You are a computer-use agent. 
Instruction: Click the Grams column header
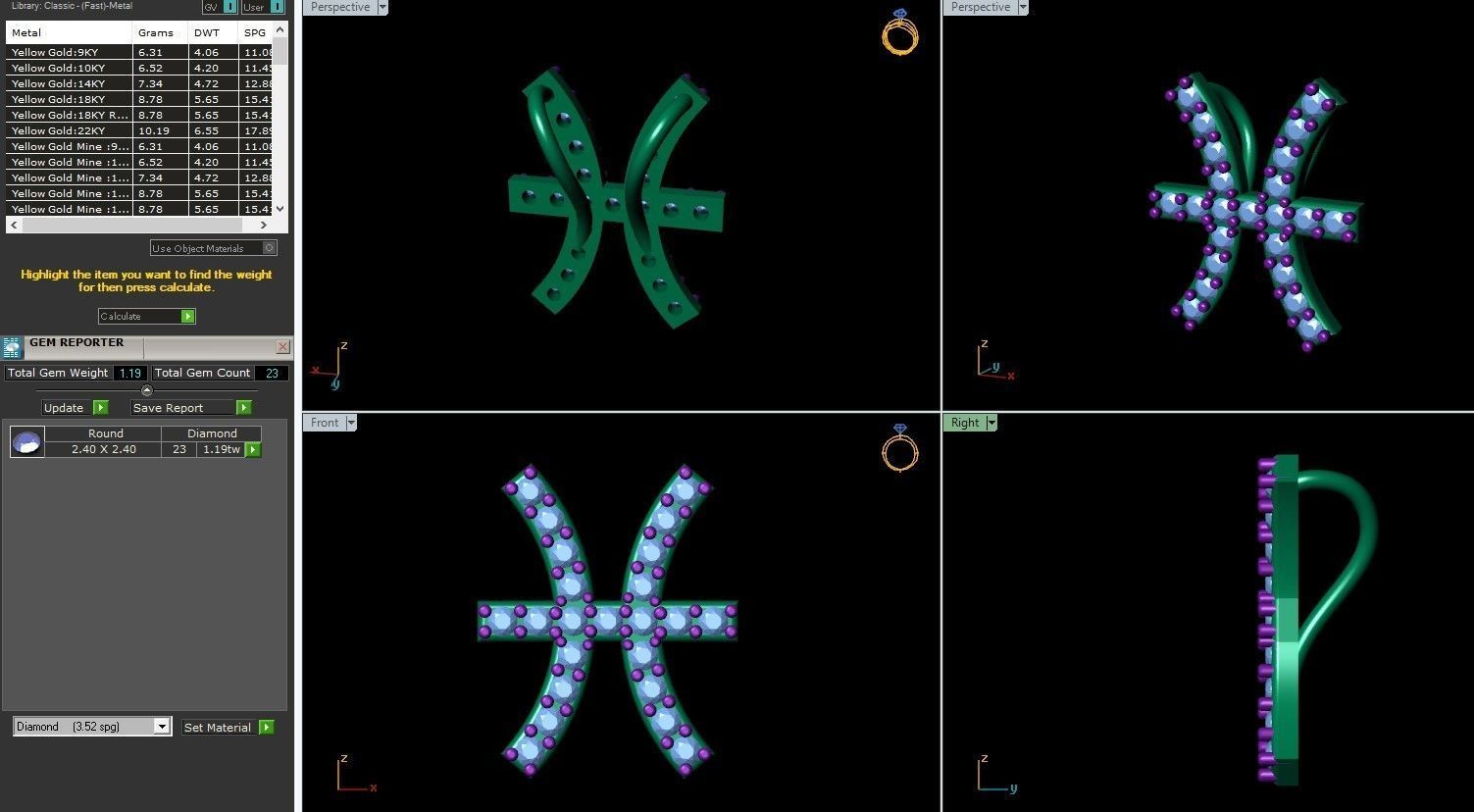click(x=161, y=32)
